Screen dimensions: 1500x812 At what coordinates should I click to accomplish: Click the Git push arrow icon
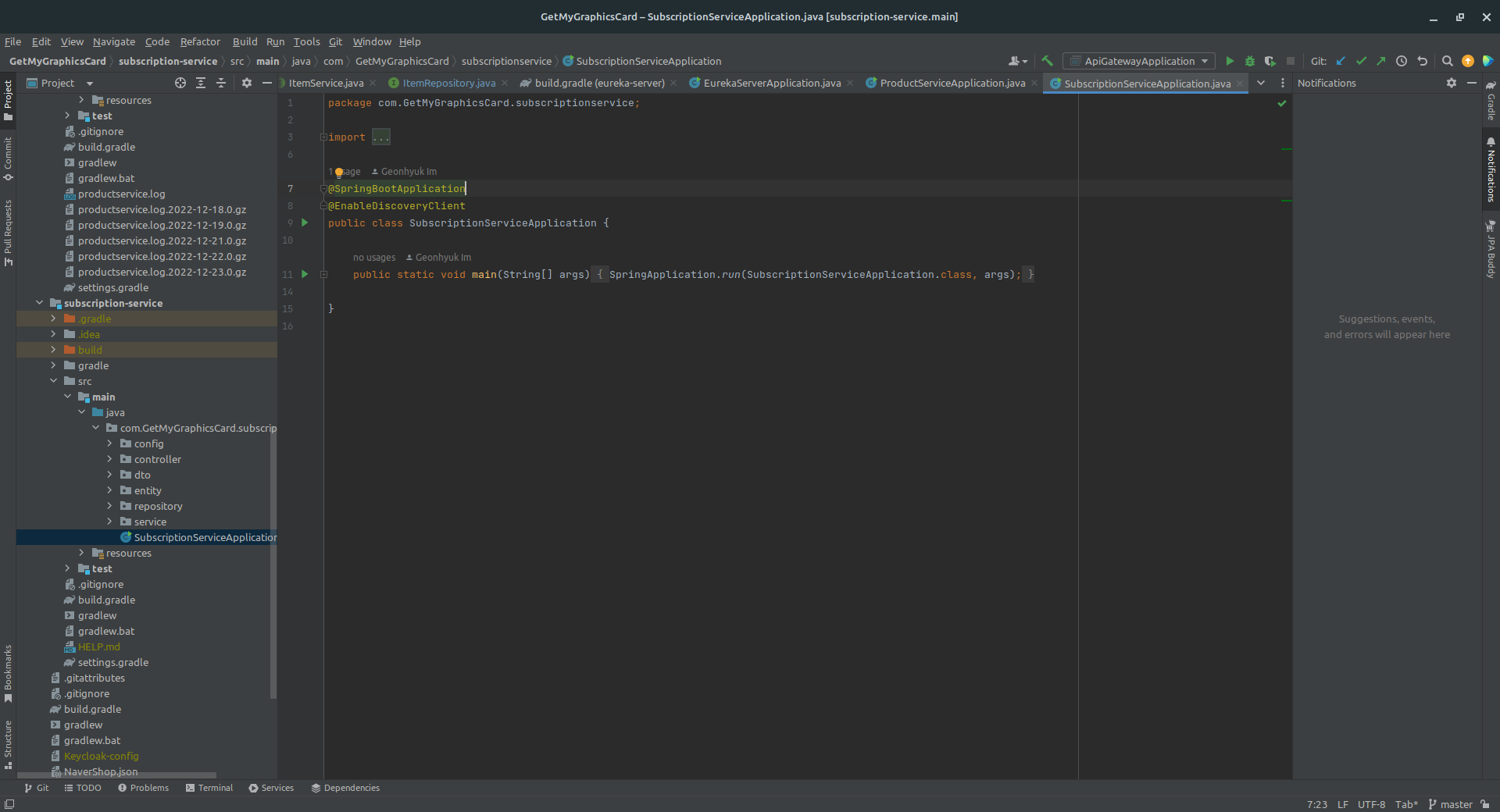point(1381,61)
